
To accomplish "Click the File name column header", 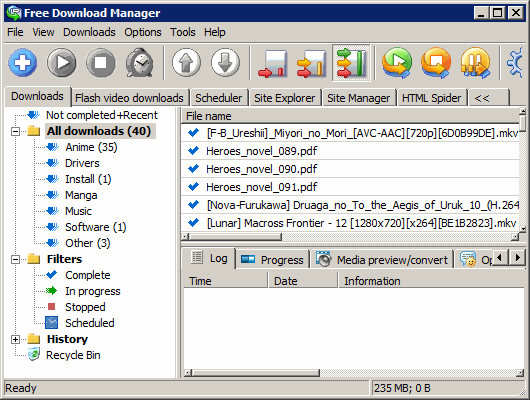I will [x=350, y=116].
